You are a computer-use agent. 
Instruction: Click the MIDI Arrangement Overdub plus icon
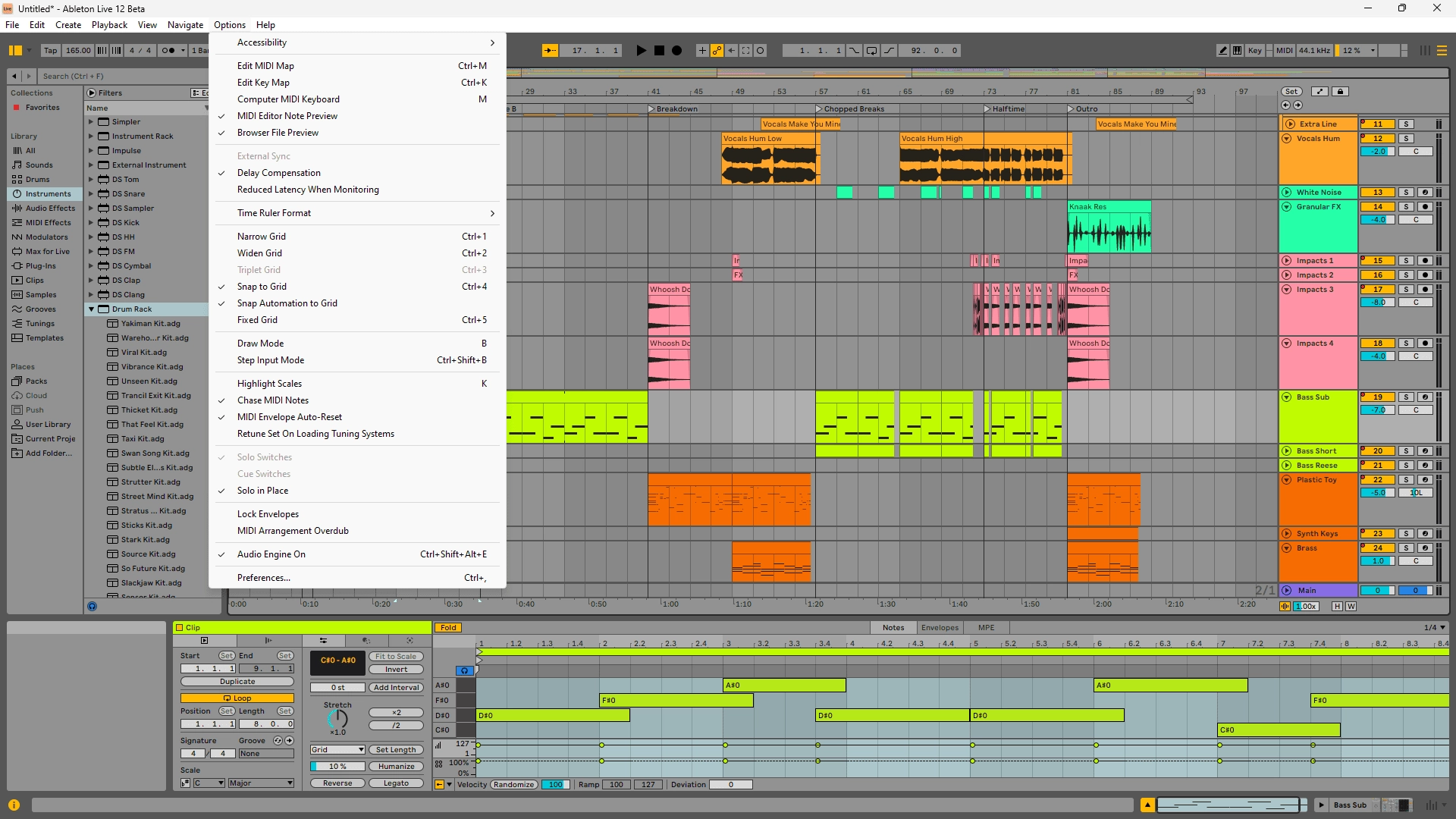click(702, 51)
